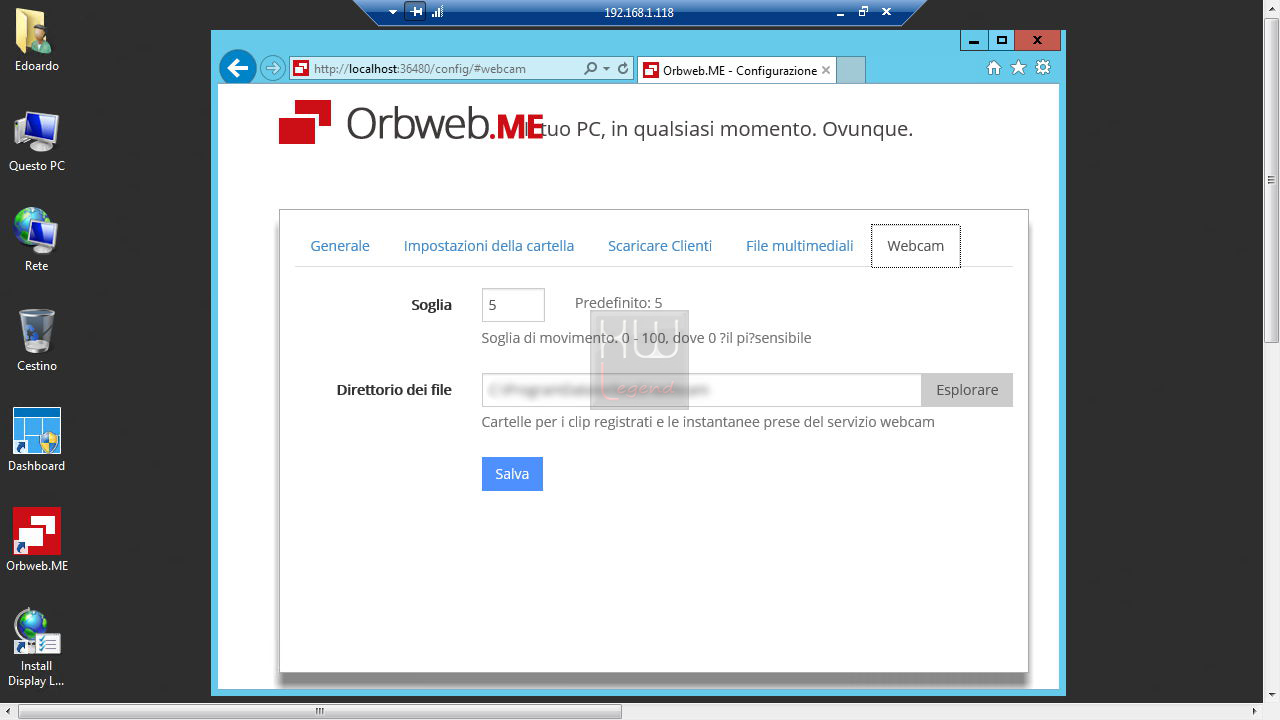Screen dimensions: 1280x720
Task: Open a new browser tab
Action: 850,70
